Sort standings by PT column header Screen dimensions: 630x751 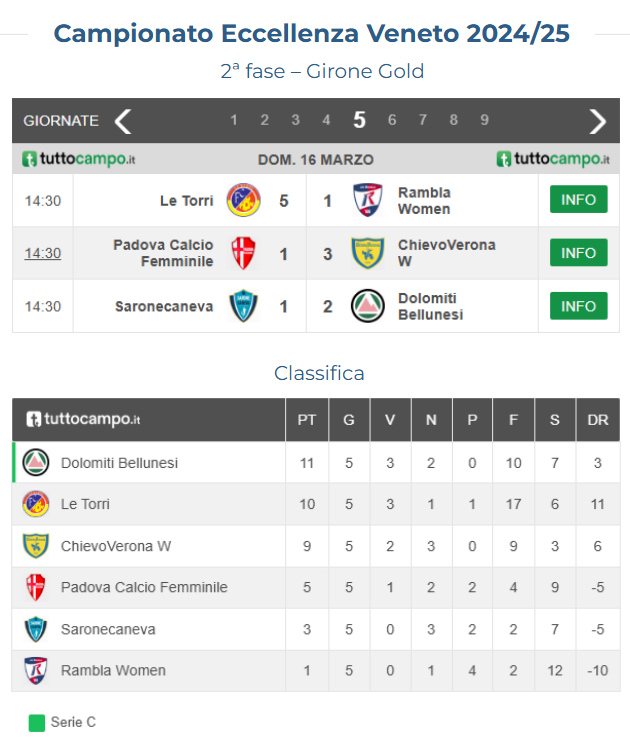307,420
